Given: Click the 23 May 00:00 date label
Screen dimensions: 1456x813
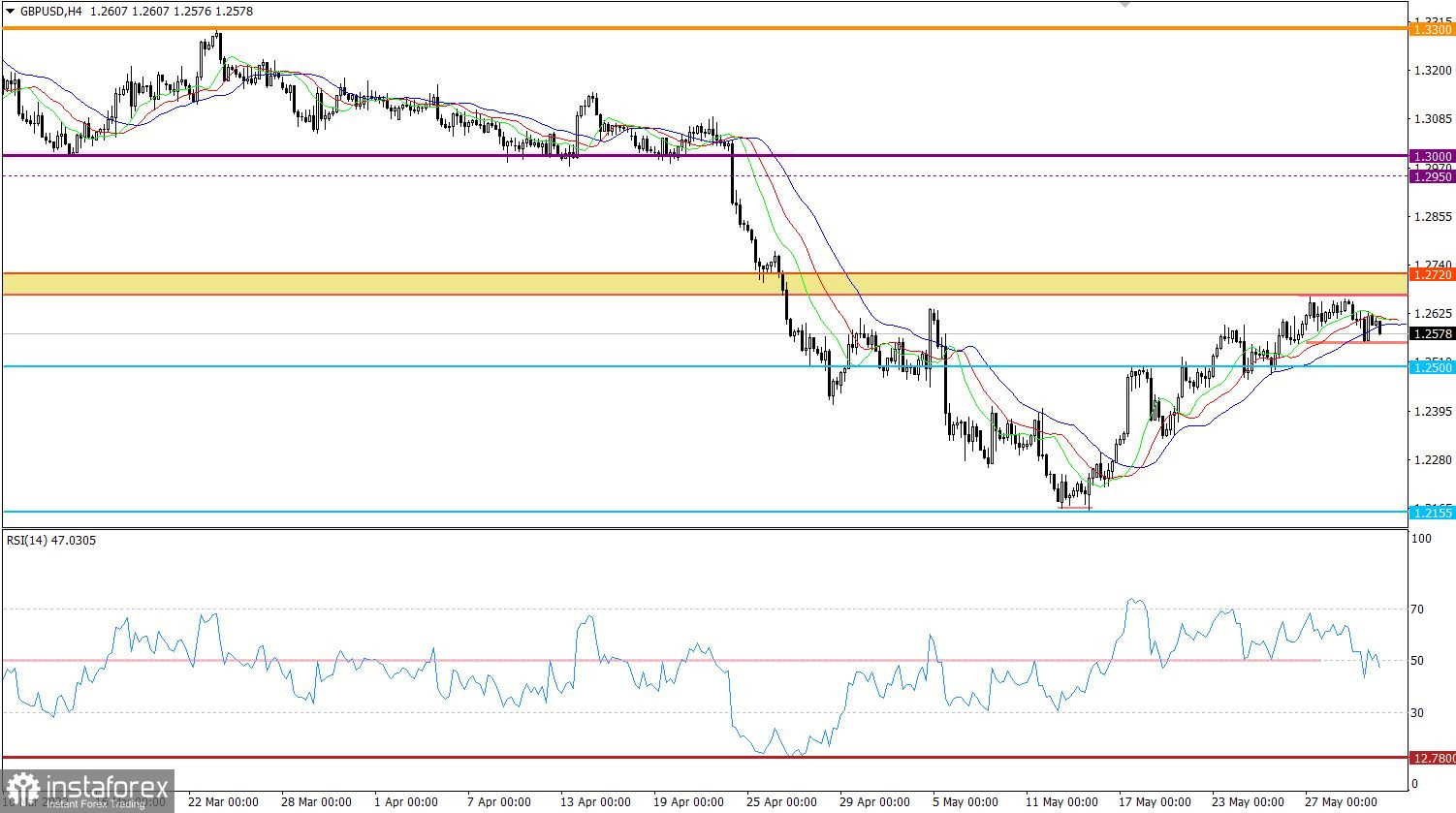Looking at the screenshot, I should [1248, 802].
